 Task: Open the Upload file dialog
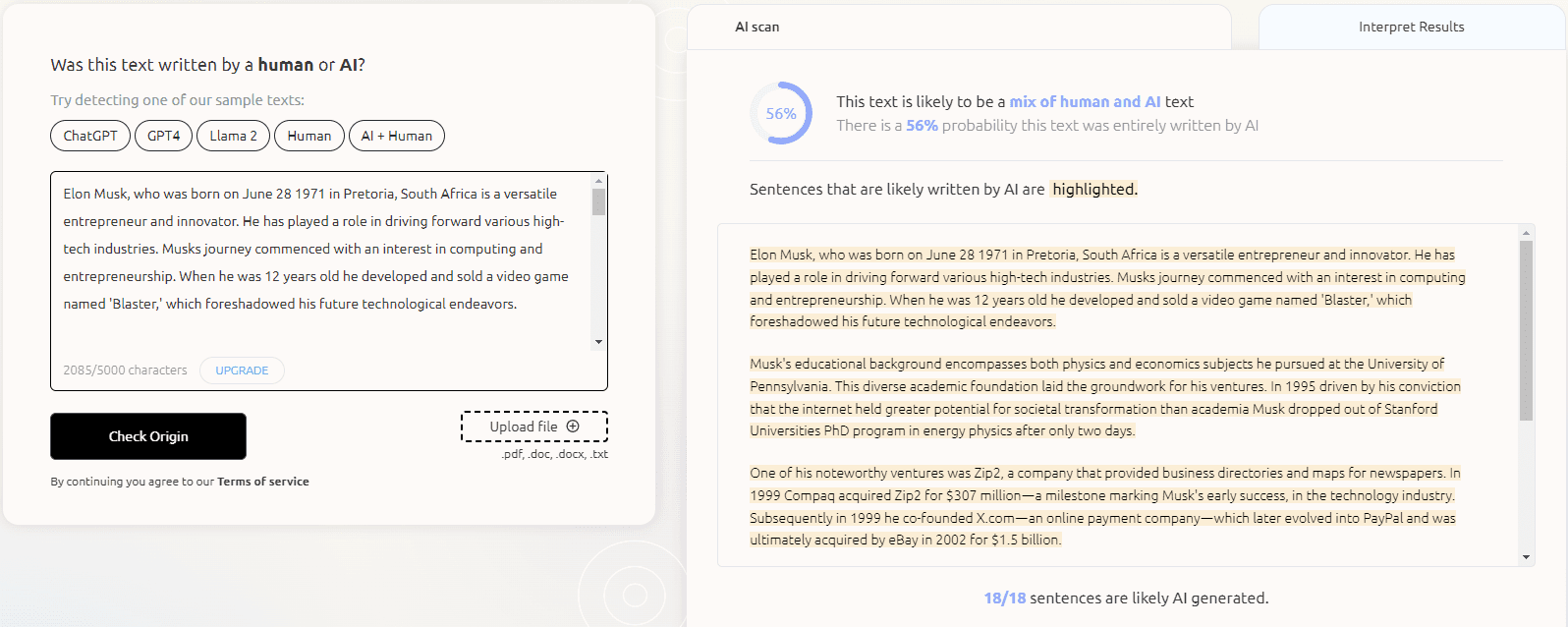tap(533, 427)
